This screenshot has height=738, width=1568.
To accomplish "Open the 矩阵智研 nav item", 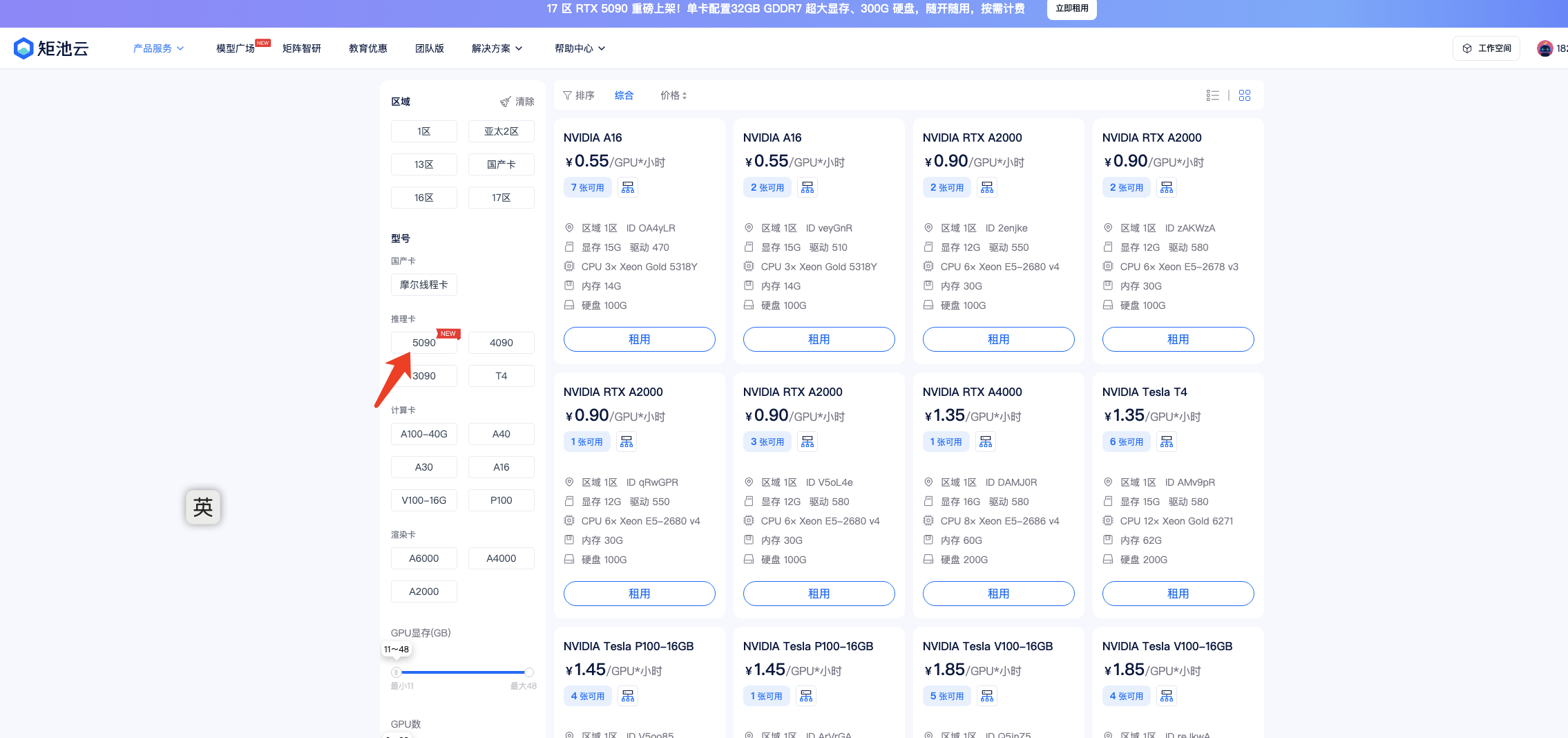I will tap(302, 48).
